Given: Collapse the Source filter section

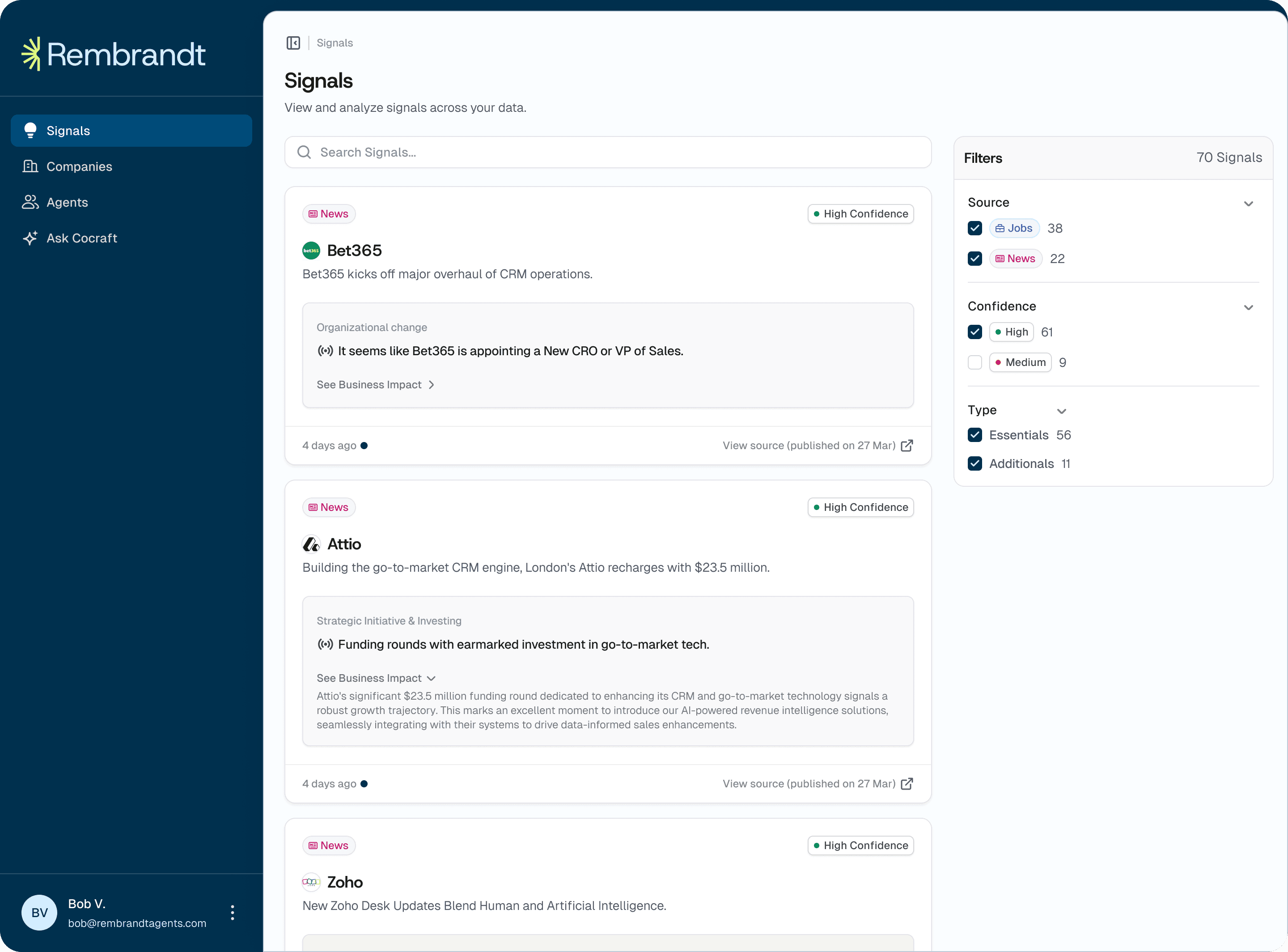Looking at the screenshot, I should point(1249,204).
